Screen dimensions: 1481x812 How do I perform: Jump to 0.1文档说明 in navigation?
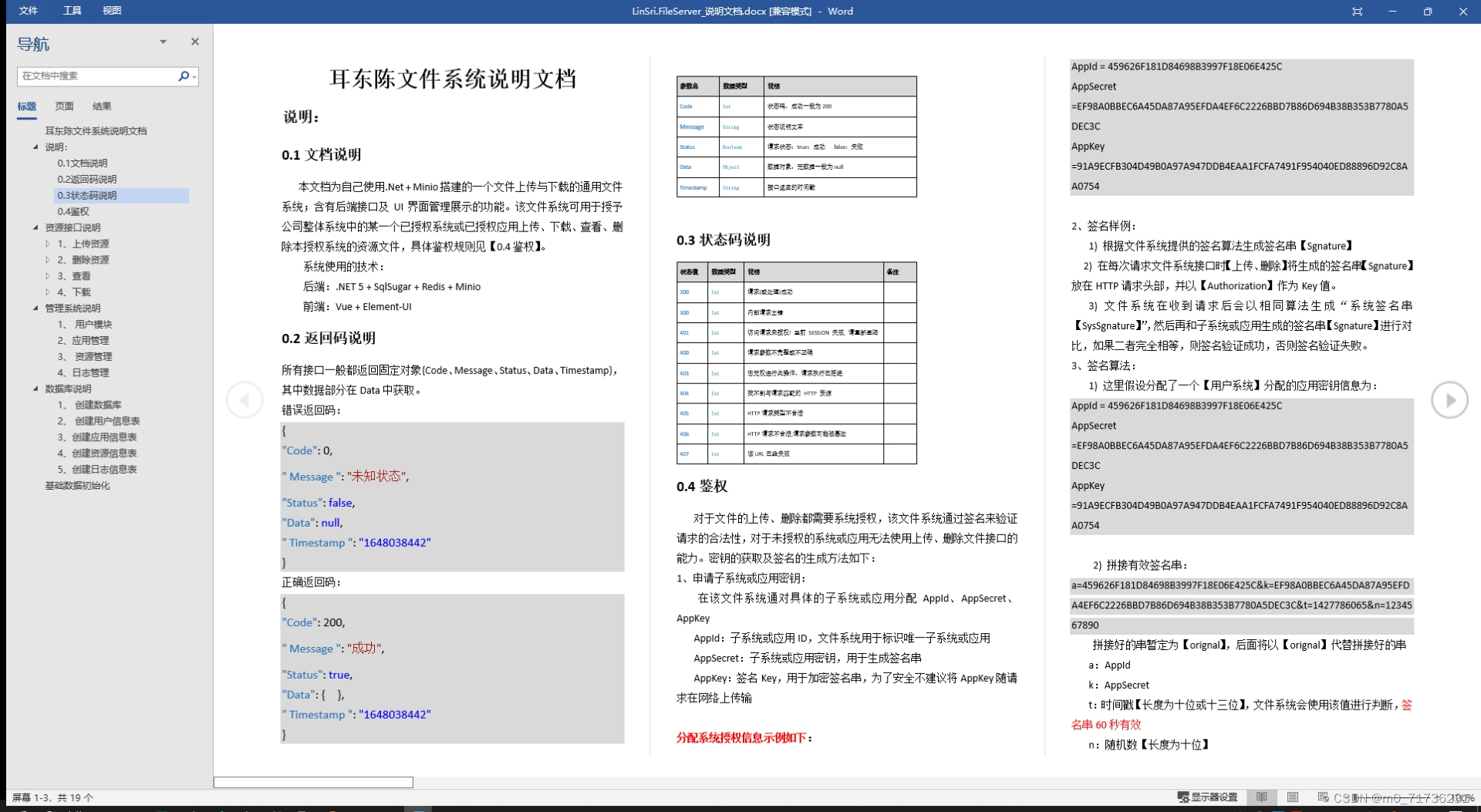click(83, 163)
